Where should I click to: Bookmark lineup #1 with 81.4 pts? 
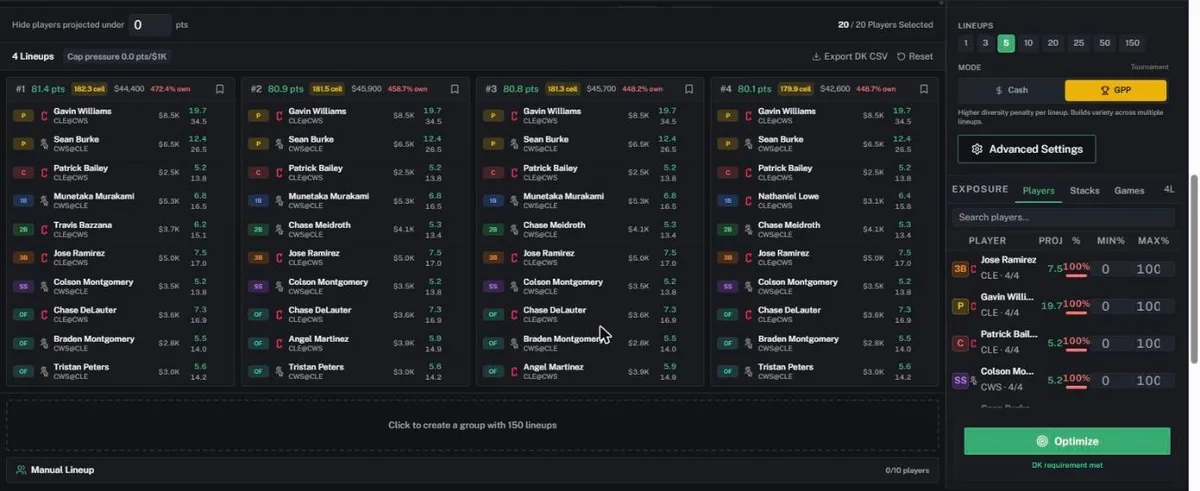[x=220, y=89]
